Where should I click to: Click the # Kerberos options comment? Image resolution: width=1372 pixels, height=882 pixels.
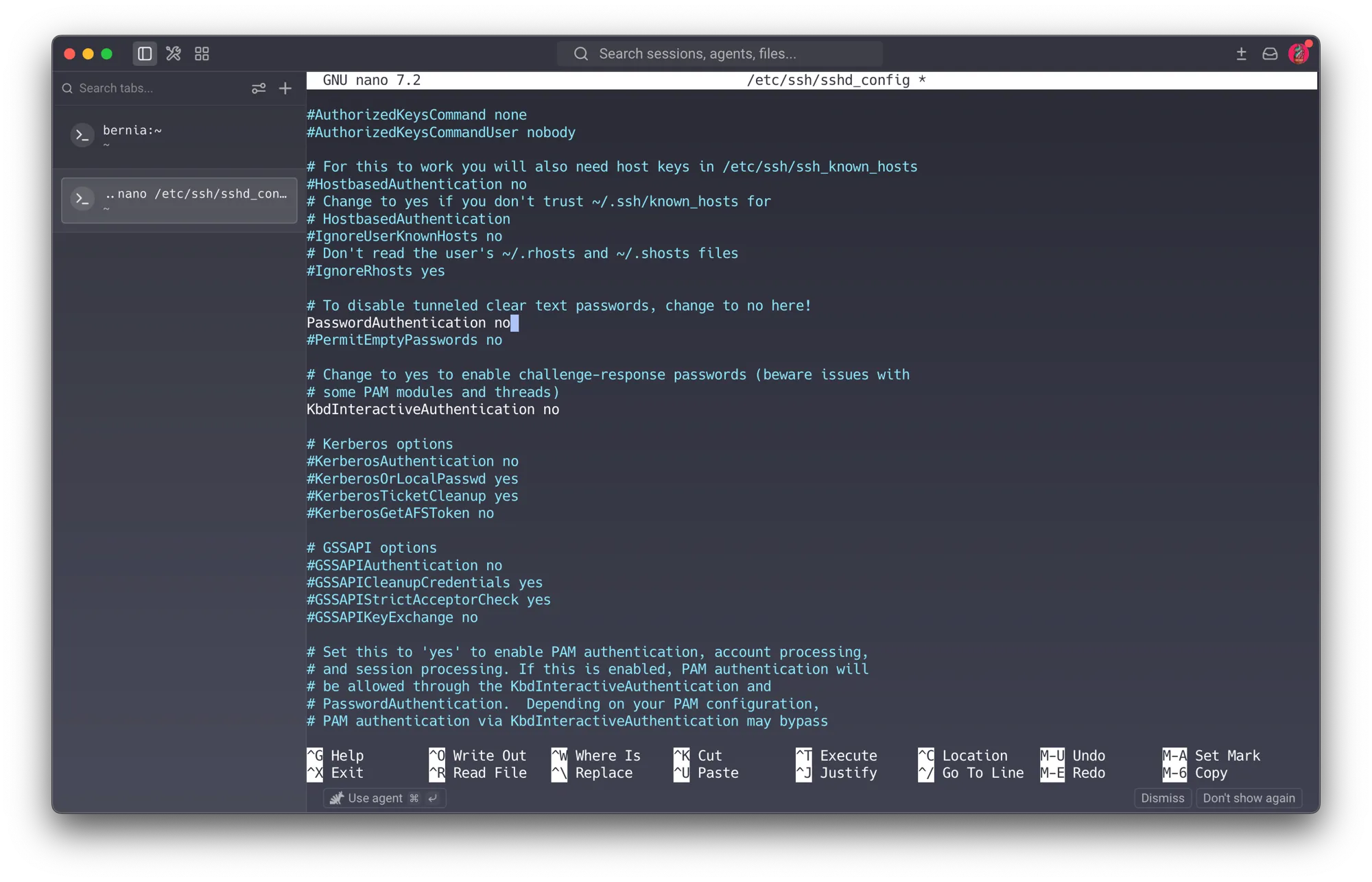[x=380, y=444]
